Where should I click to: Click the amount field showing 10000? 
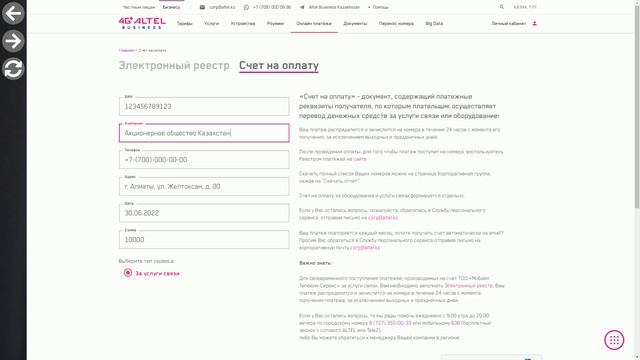pos(204,240)
